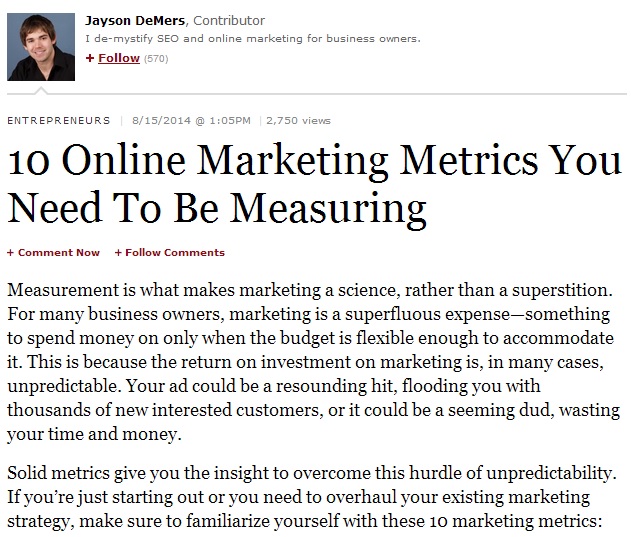Open the Jayson DeMers author name link
Image resolution: width=631 pixels, height=537 pixels.
point(135,21)
